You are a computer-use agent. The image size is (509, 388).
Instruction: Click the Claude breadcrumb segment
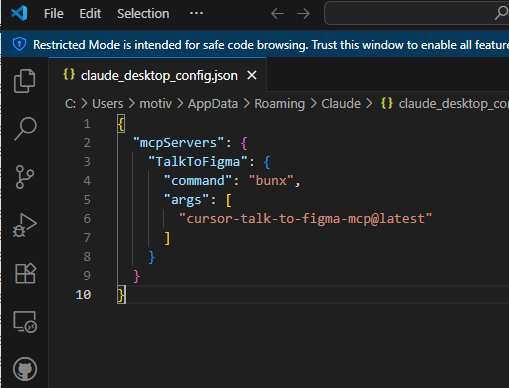[x=341, y=104]
